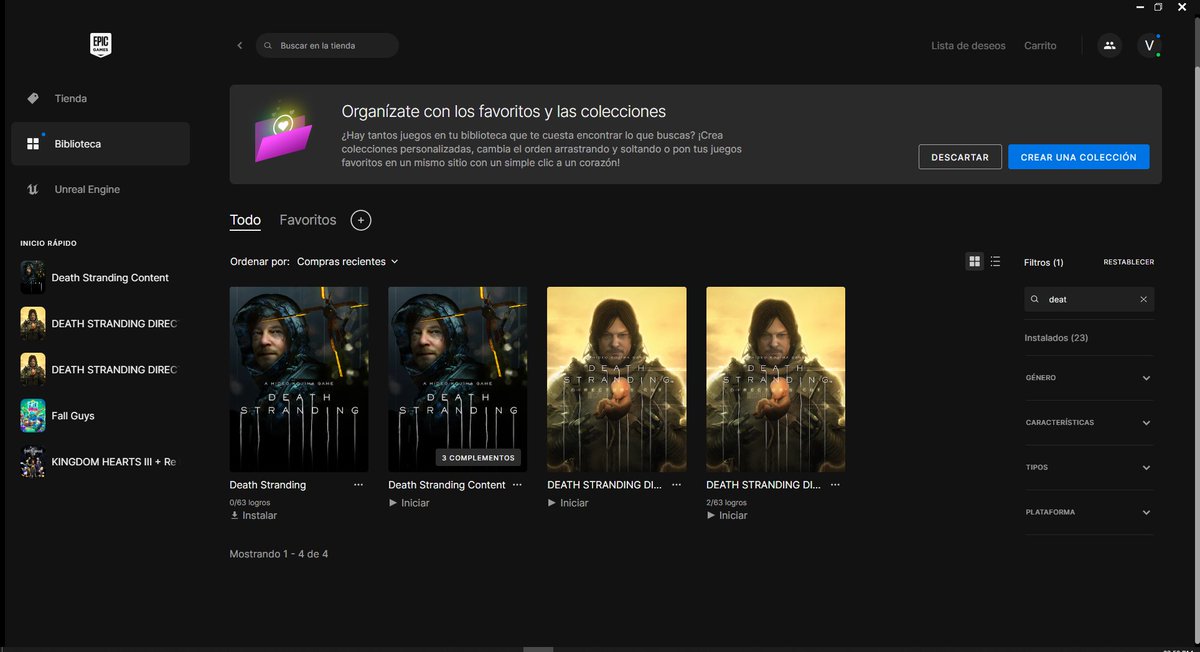Open Death Stranding Content in quick launch
Image resolution: width=1200 pixels, height=652 pixels.
tap(99, 278)
